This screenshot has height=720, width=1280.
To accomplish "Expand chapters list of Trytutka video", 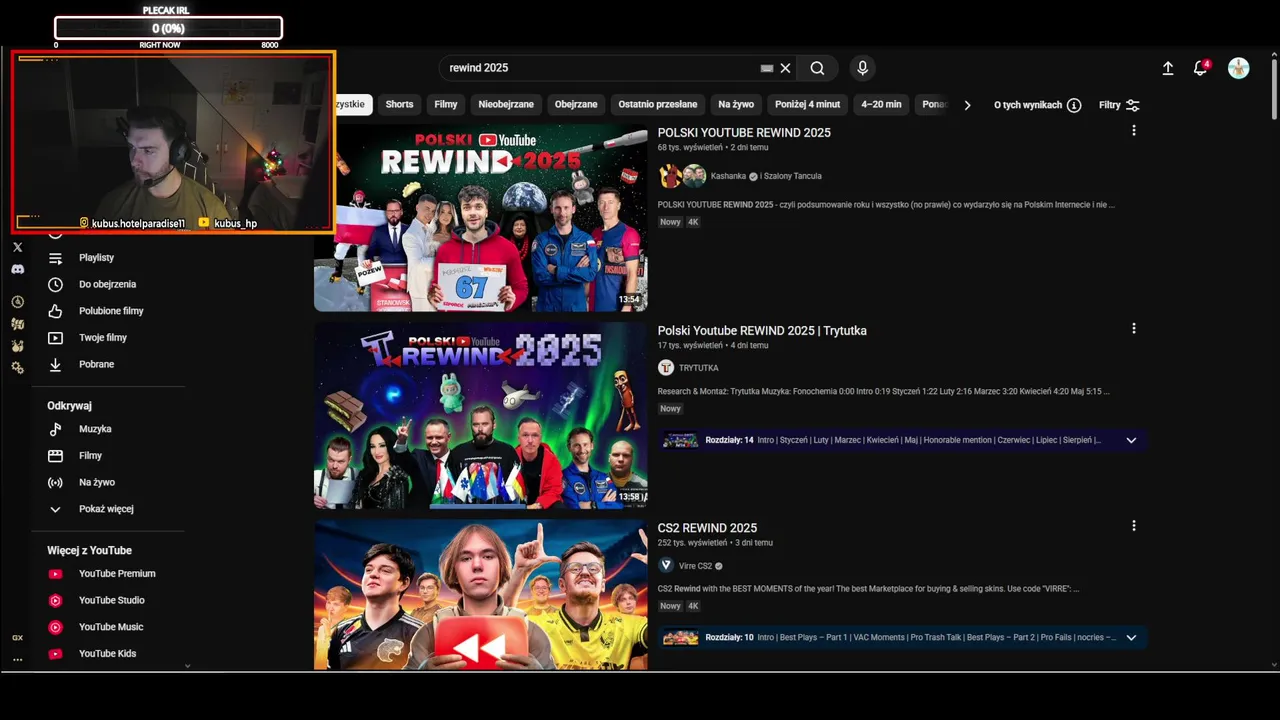I will [1131, 440].
